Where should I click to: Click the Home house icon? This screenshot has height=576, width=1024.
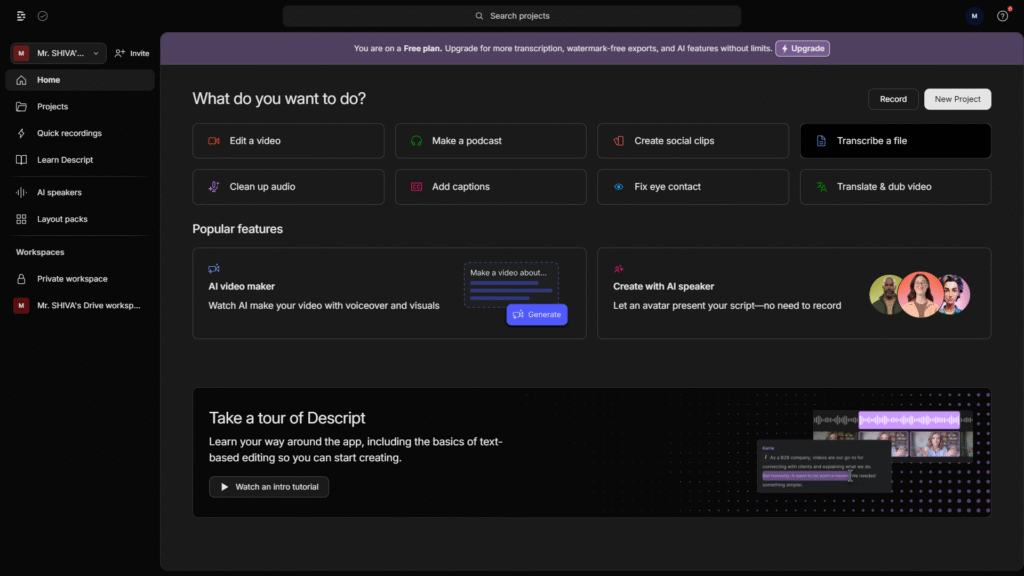point(22,80)
